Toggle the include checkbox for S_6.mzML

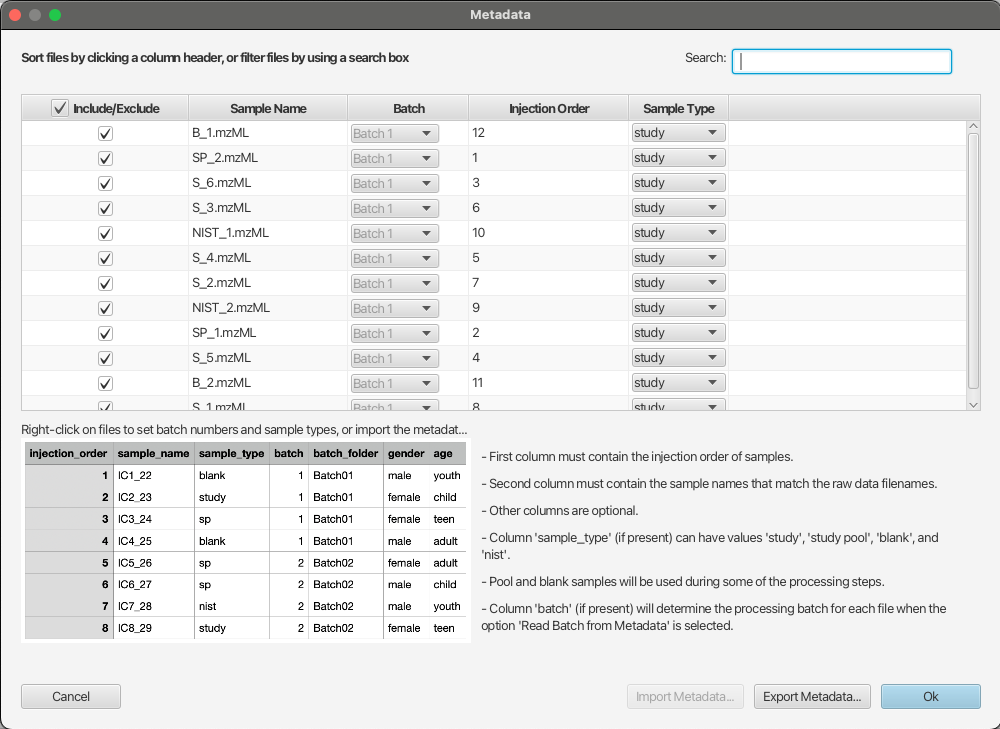click(x=105, y=183)
